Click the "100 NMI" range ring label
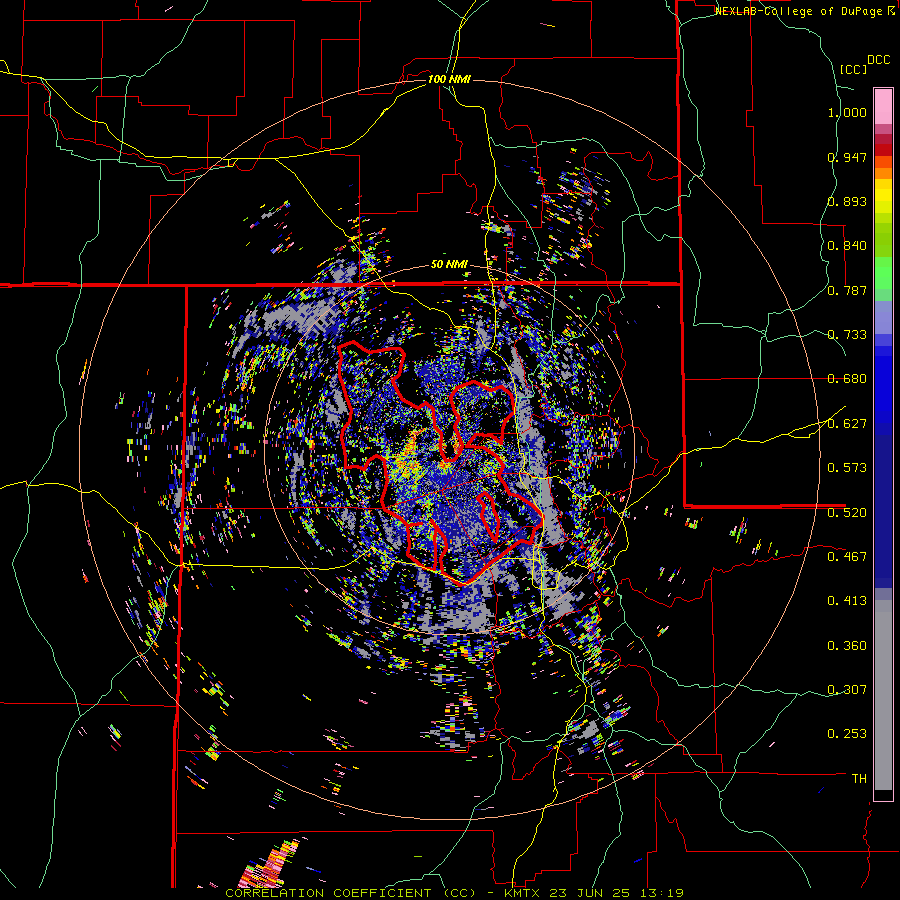This screenshot has height=900, width=900. pos(449,79)
